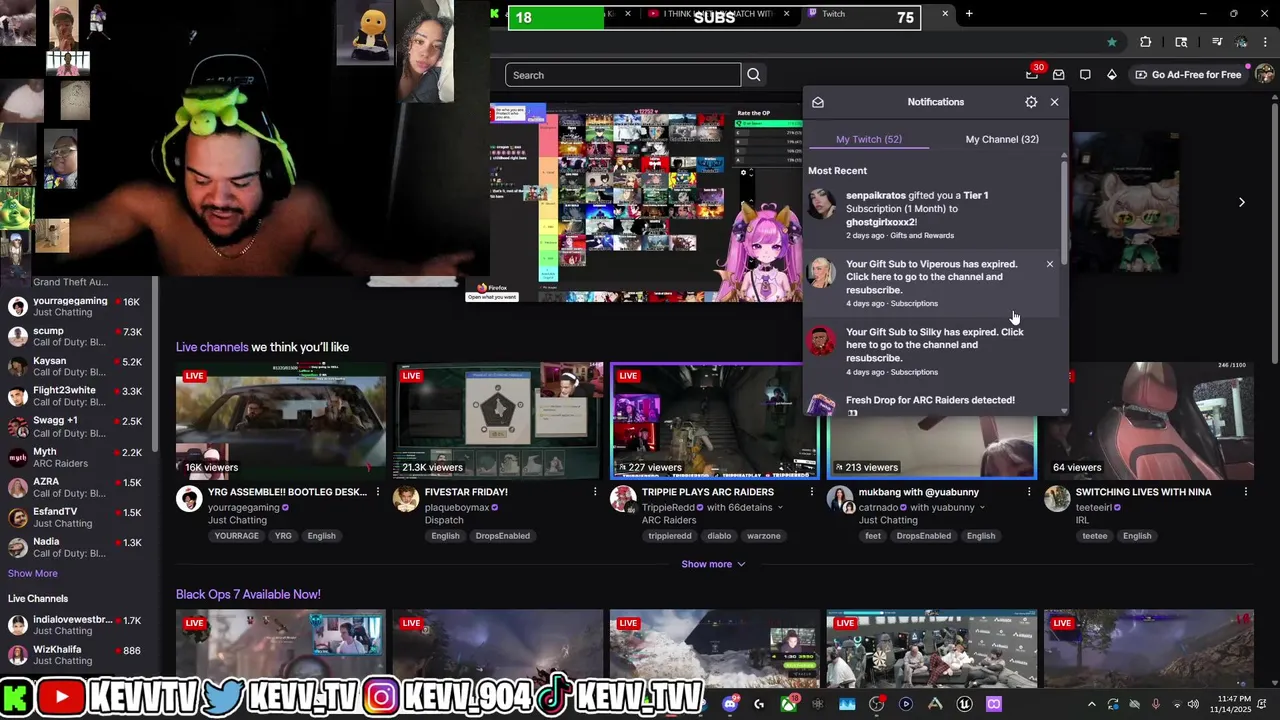The height and width of the screenshot is (720, 1280).
Task: Switch to My Channel (32) tab
Action: [1002, 139]
